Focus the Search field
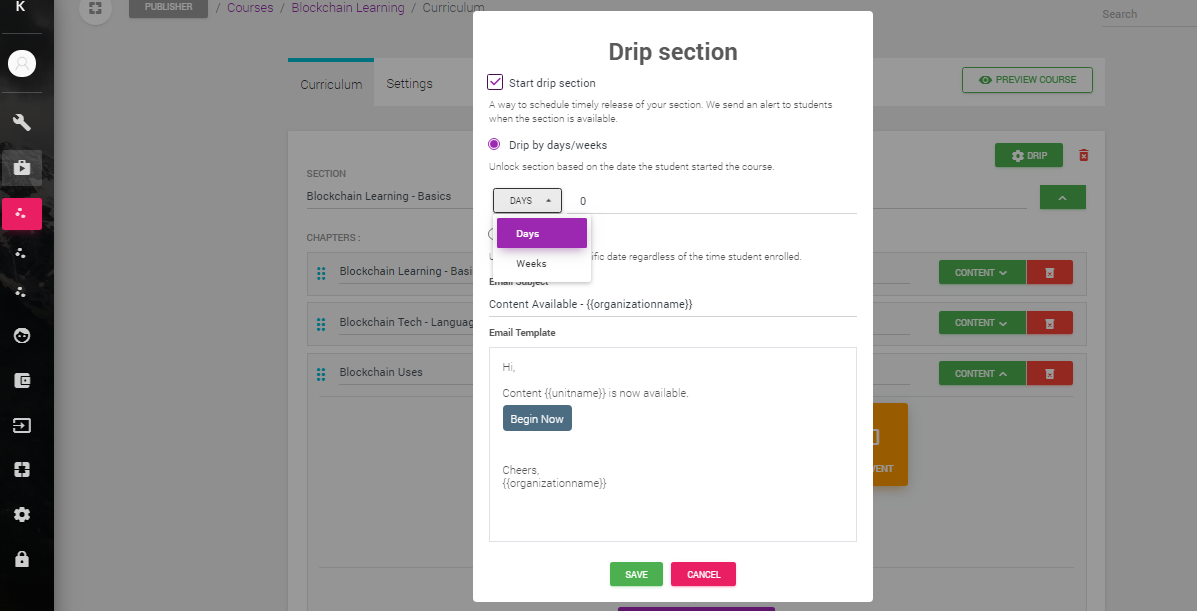Image resolution: width=1197 pixels, height=611 pixels. tap(1149, 15)
